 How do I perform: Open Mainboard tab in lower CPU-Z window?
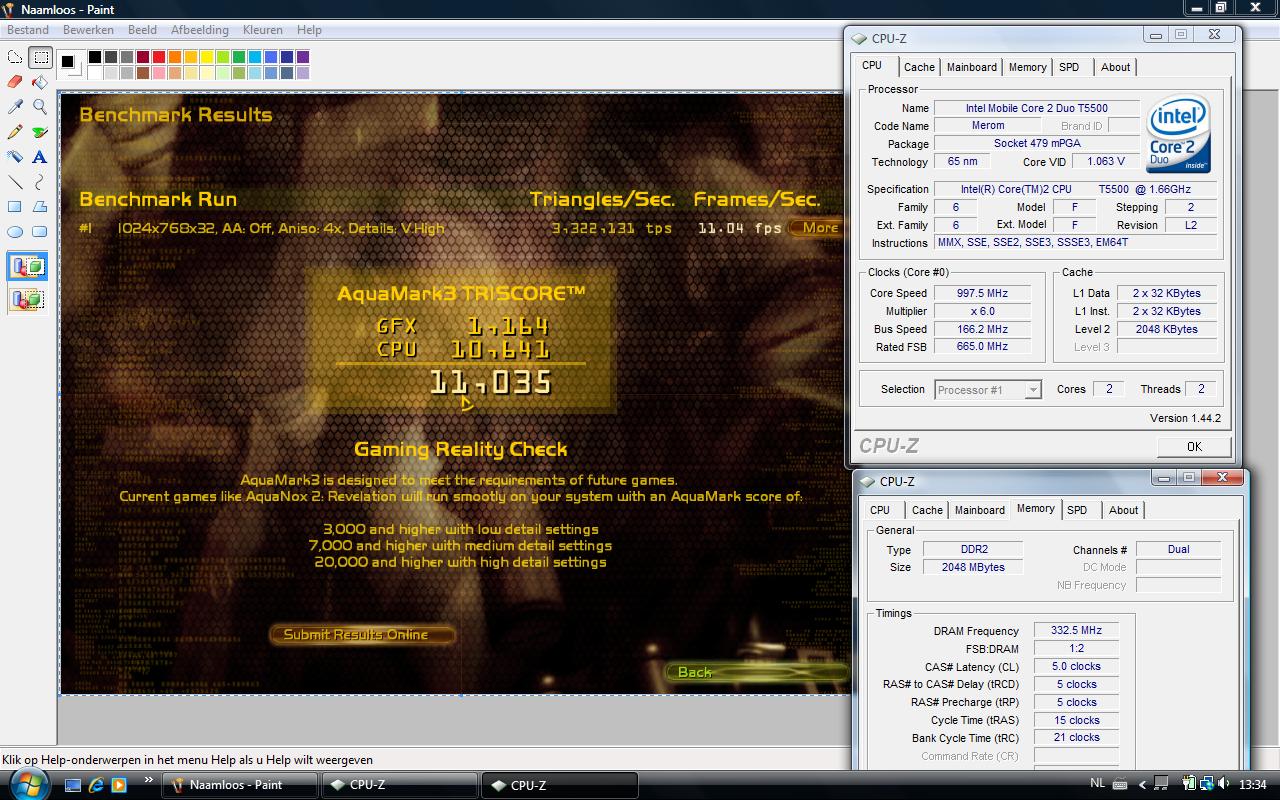click(980, 510)
